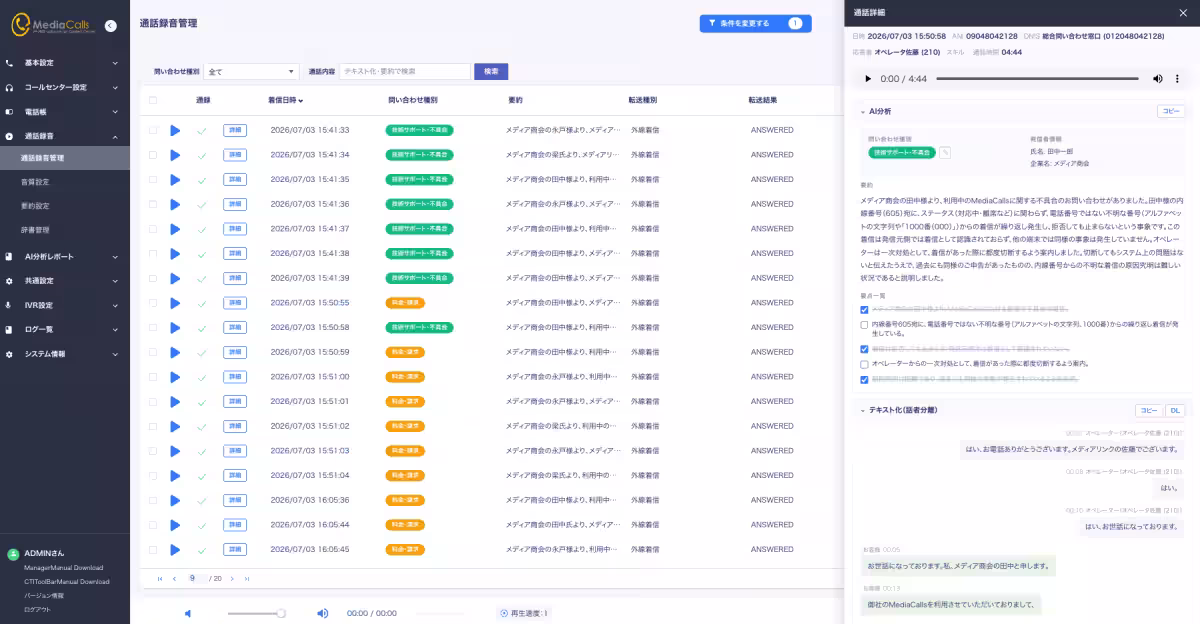
Task: Click the bottom volume slider
Action: tap(255, 613)
